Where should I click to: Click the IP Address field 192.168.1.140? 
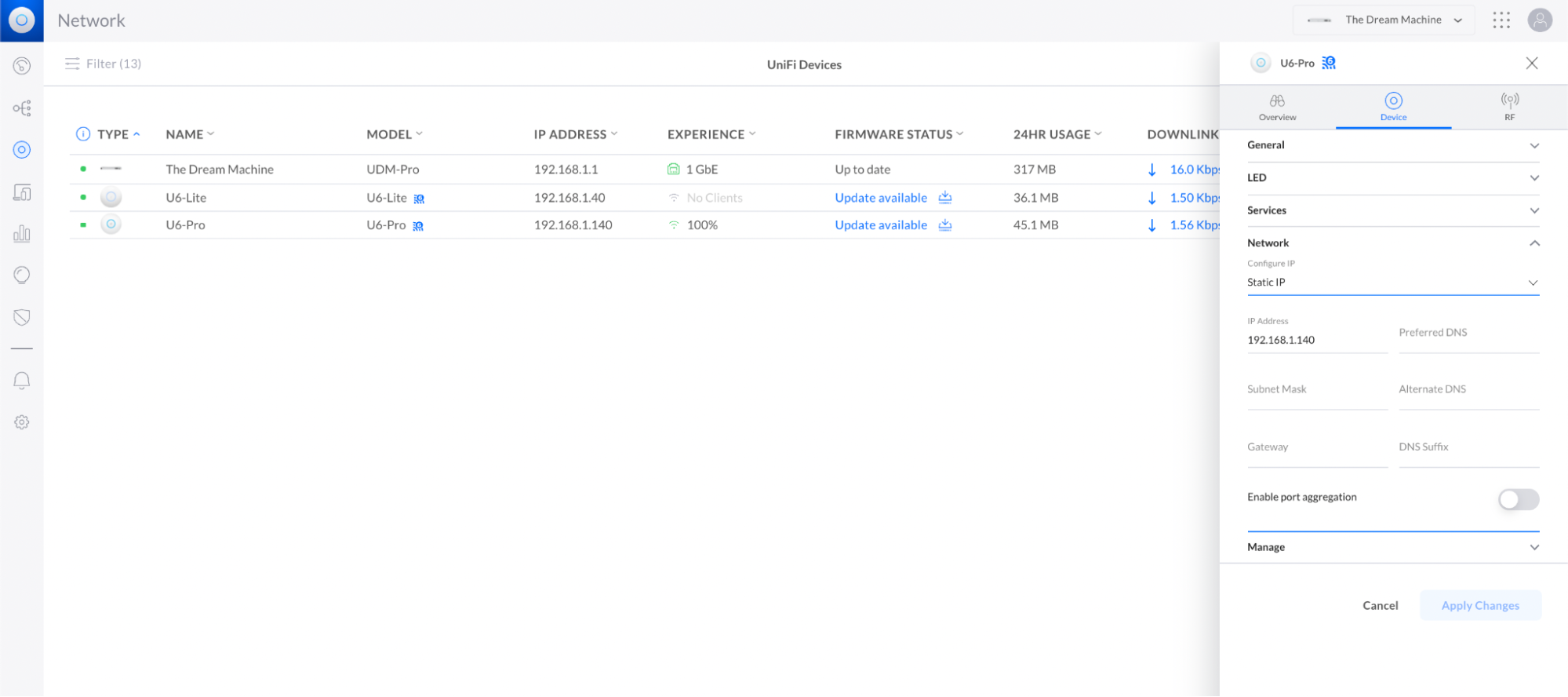click(x=1317, y=340)
